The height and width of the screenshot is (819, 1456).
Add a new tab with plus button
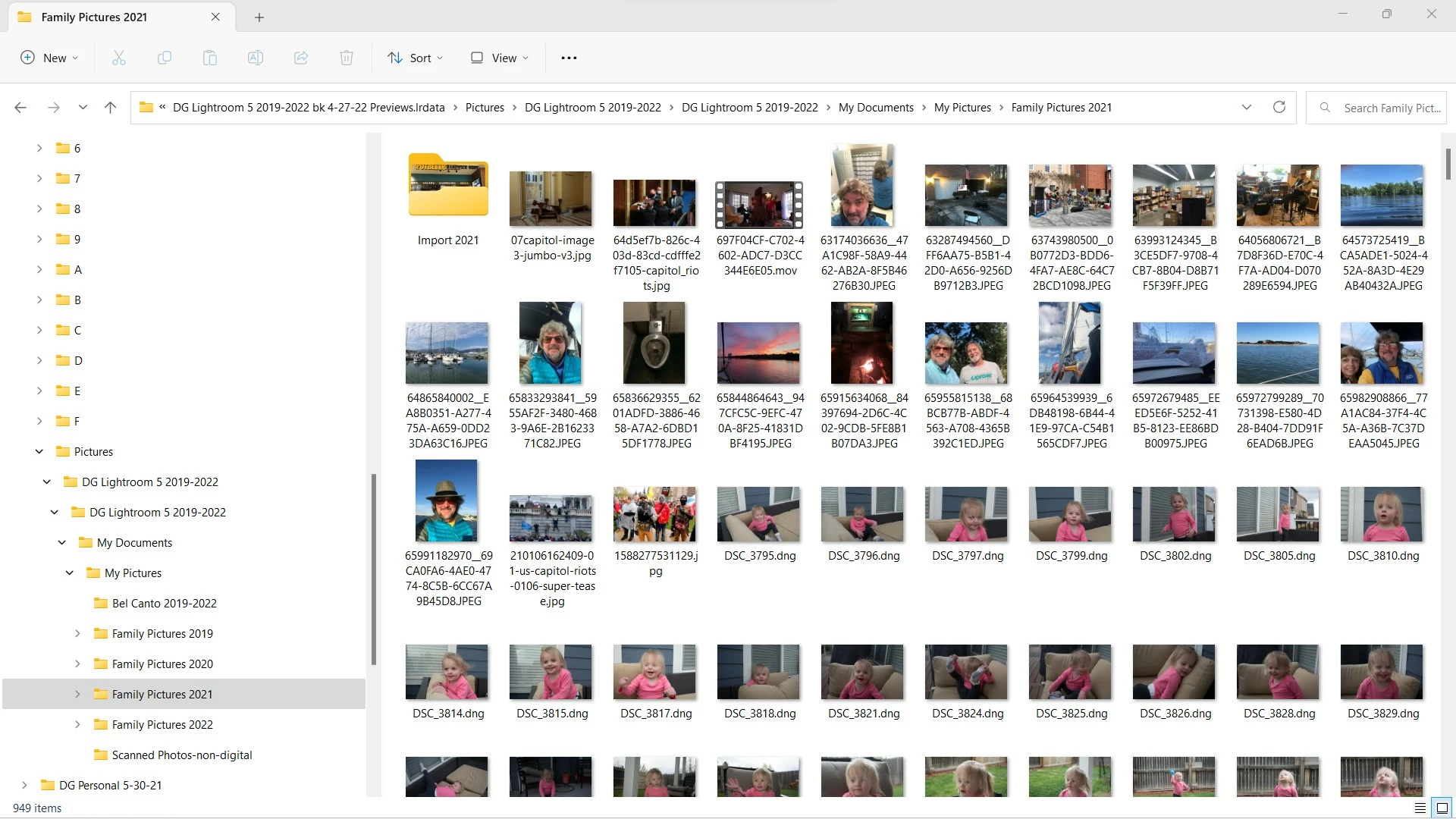[x=259, y=17]
